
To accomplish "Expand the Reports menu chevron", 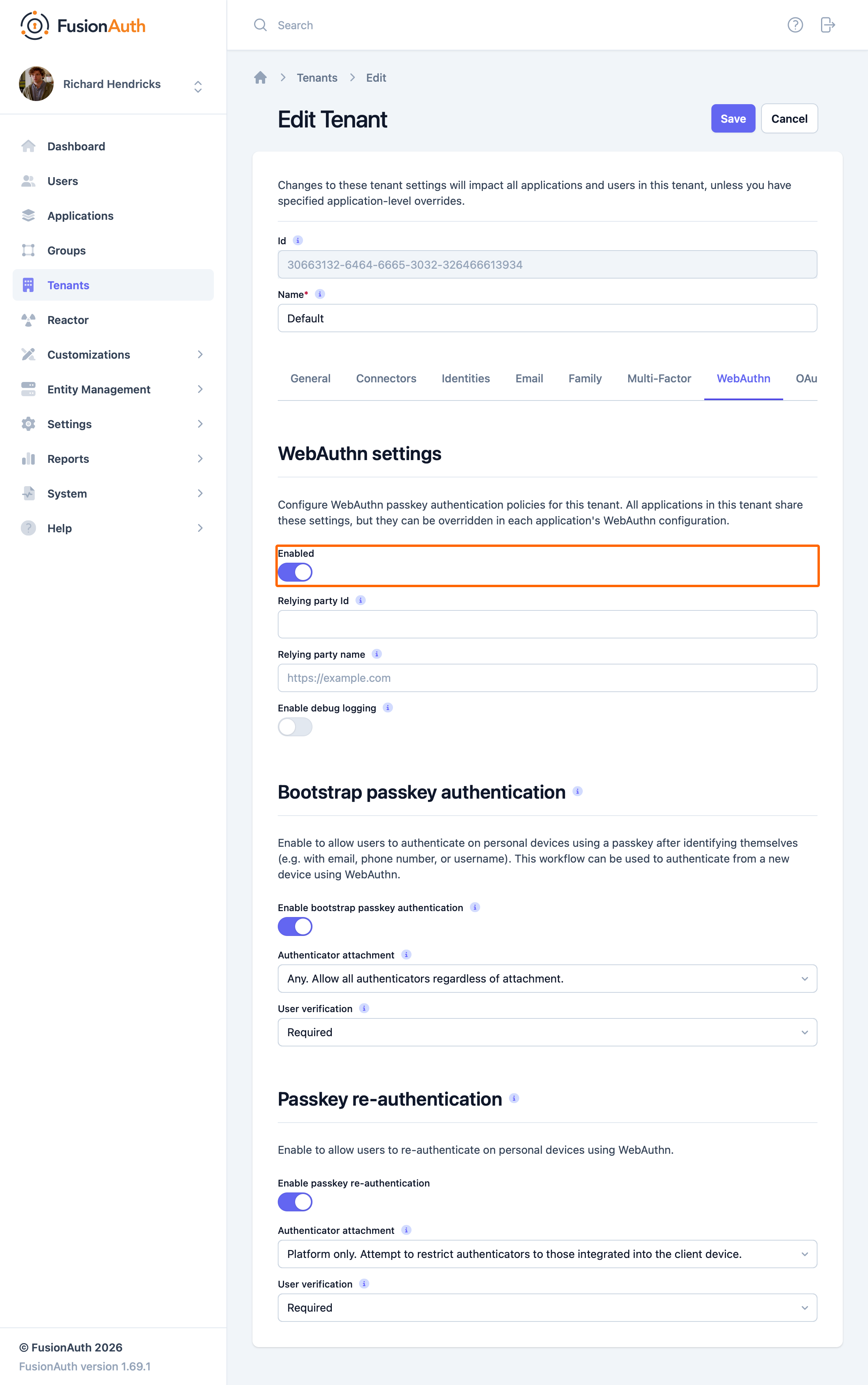I will (200, 459).
